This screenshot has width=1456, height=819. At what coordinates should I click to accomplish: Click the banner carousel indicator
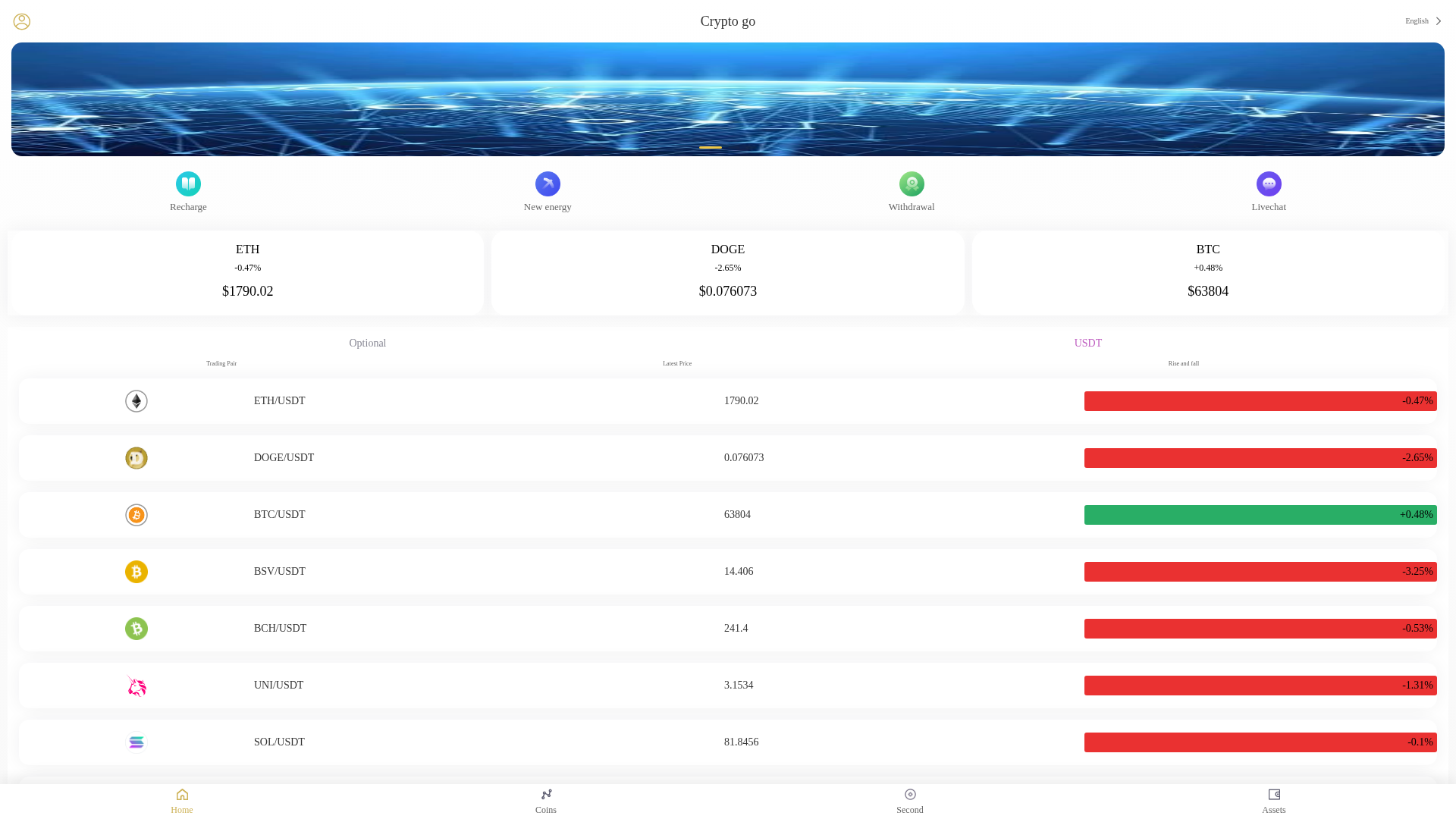click(x=711, y=147)
